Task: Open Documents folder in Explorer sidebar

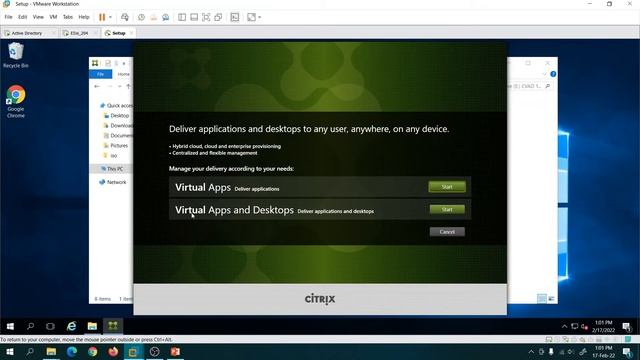Action: tap(118, 136)
